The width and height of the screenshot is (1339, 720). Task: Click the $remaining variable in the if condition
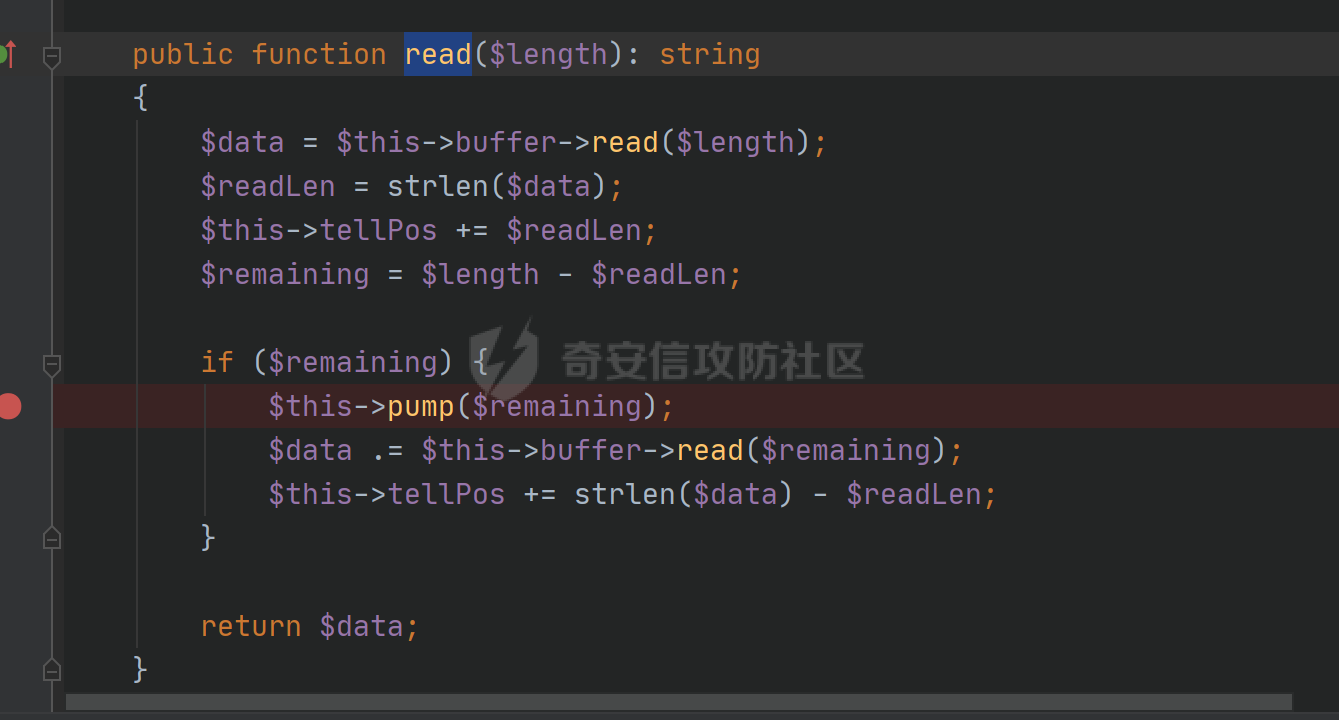(353, 362)
